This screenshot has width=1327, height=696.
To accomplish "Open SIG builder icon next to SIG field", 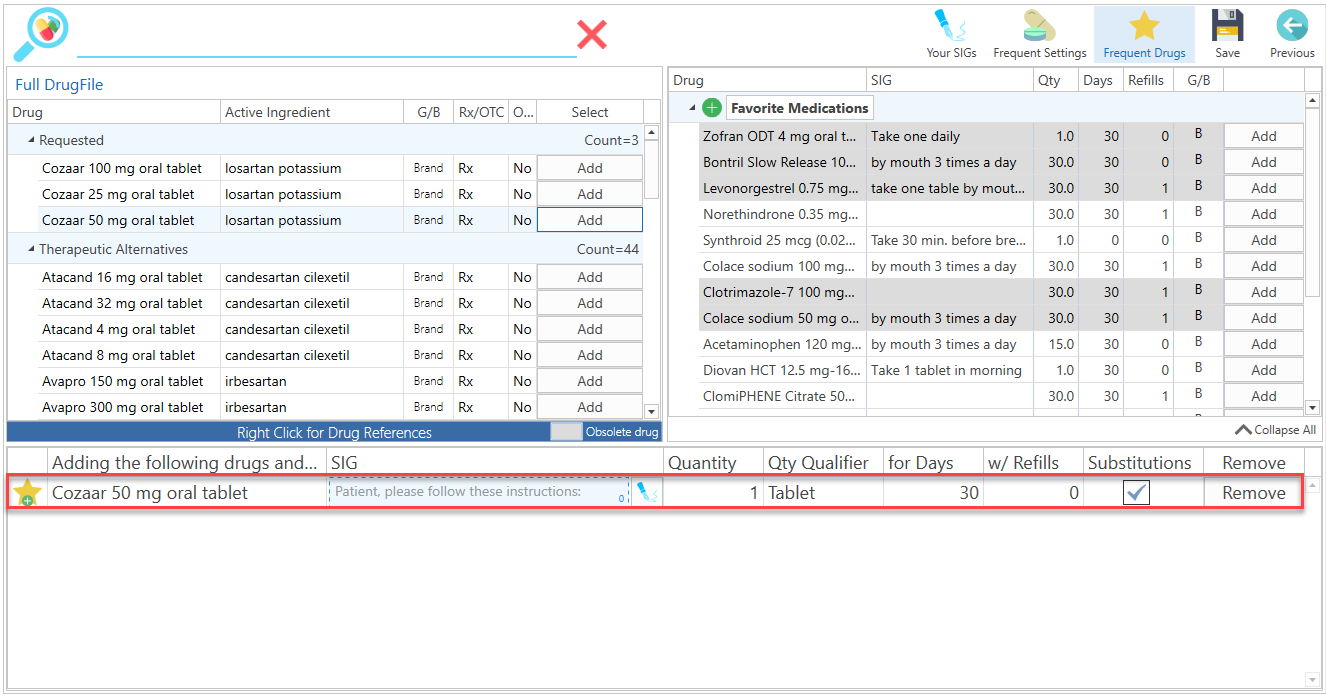I will tap(647, 492).
